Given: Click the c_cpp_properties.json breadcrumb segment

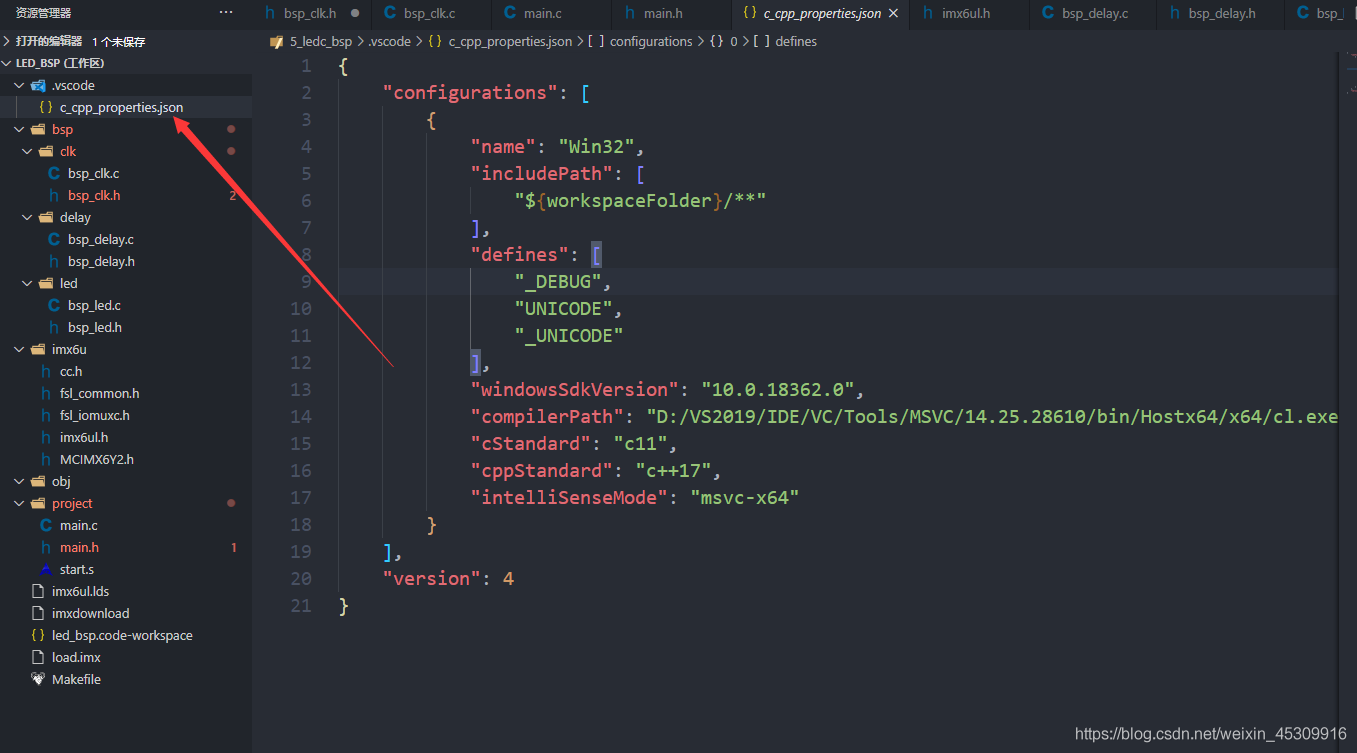Looking at the screenshot, I should click(x=510, y=41).
